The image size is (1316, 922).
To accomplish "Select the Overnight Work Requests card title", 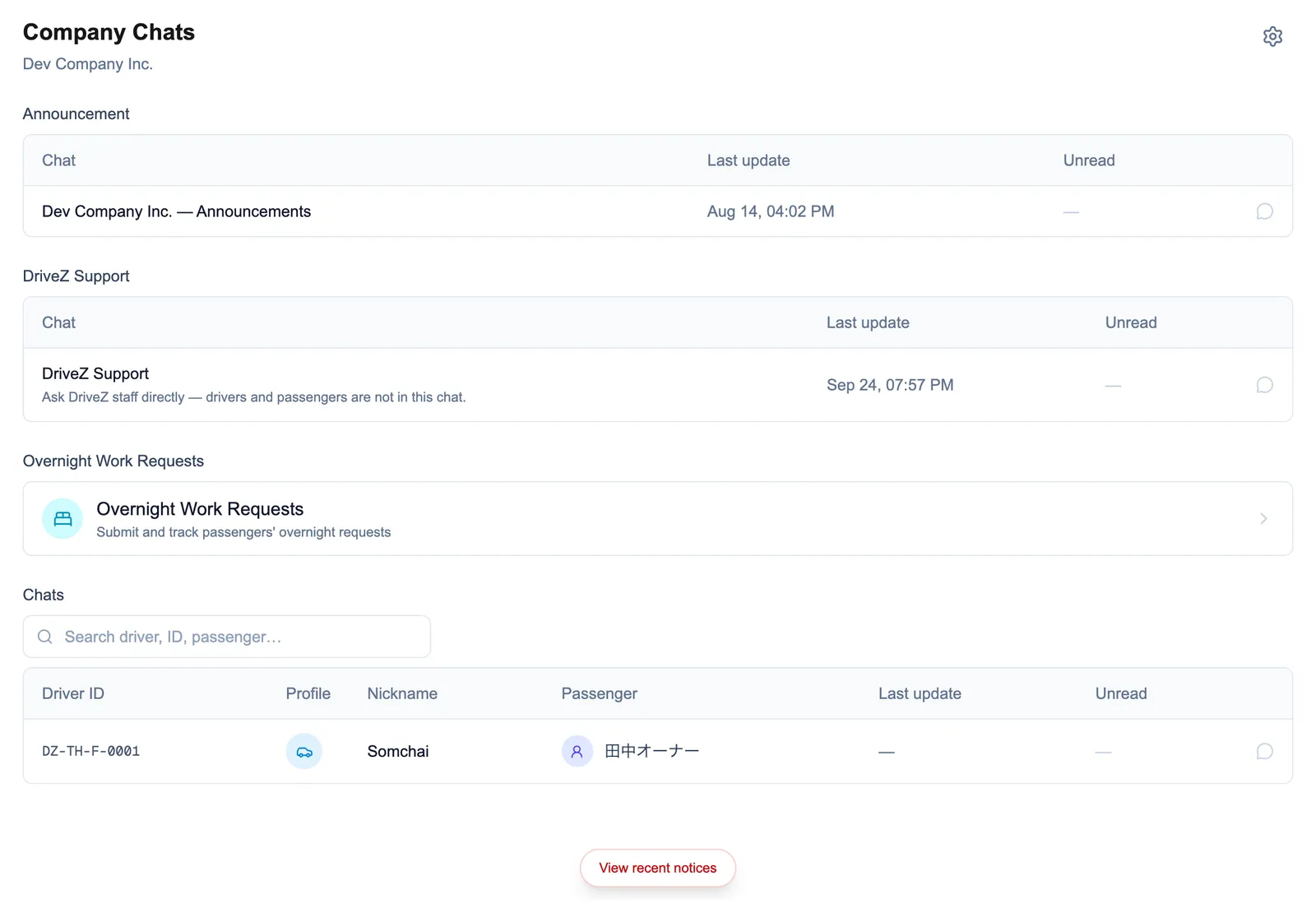I will tap(200, 509).
